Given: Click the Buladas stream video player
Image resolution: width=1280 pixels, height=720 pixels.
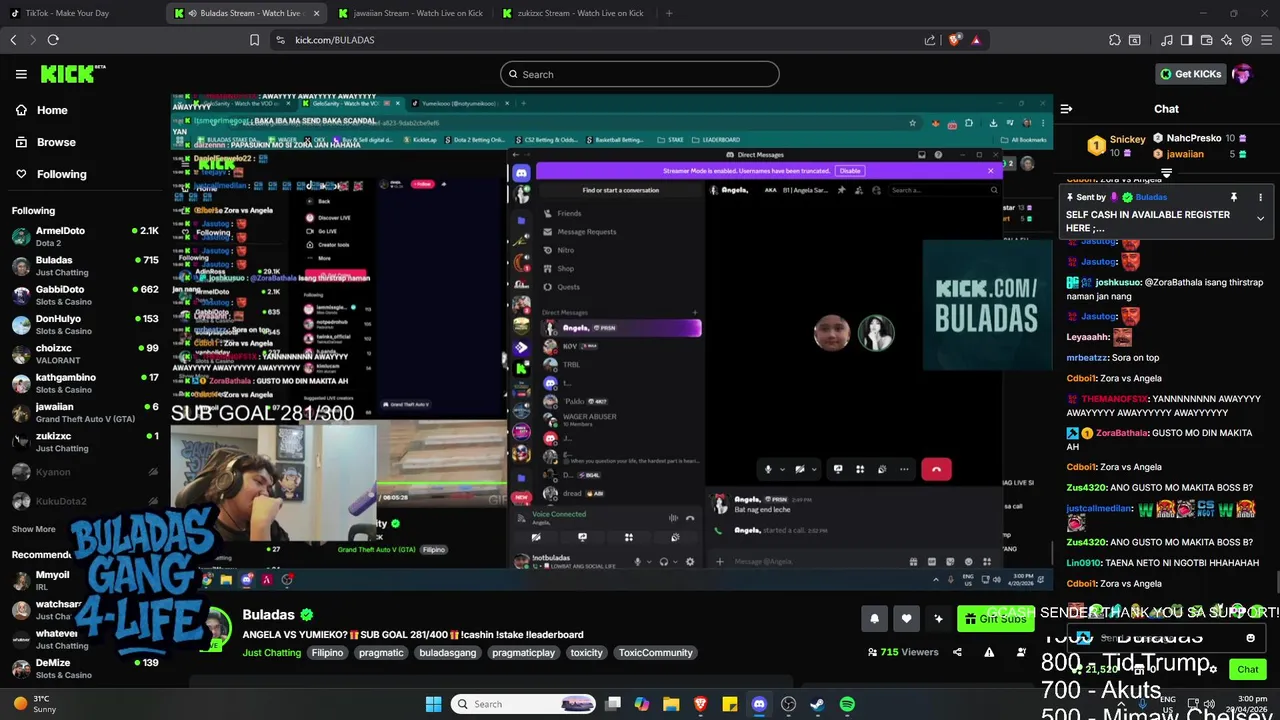Looking at the screenshot, I should (612, 341).
